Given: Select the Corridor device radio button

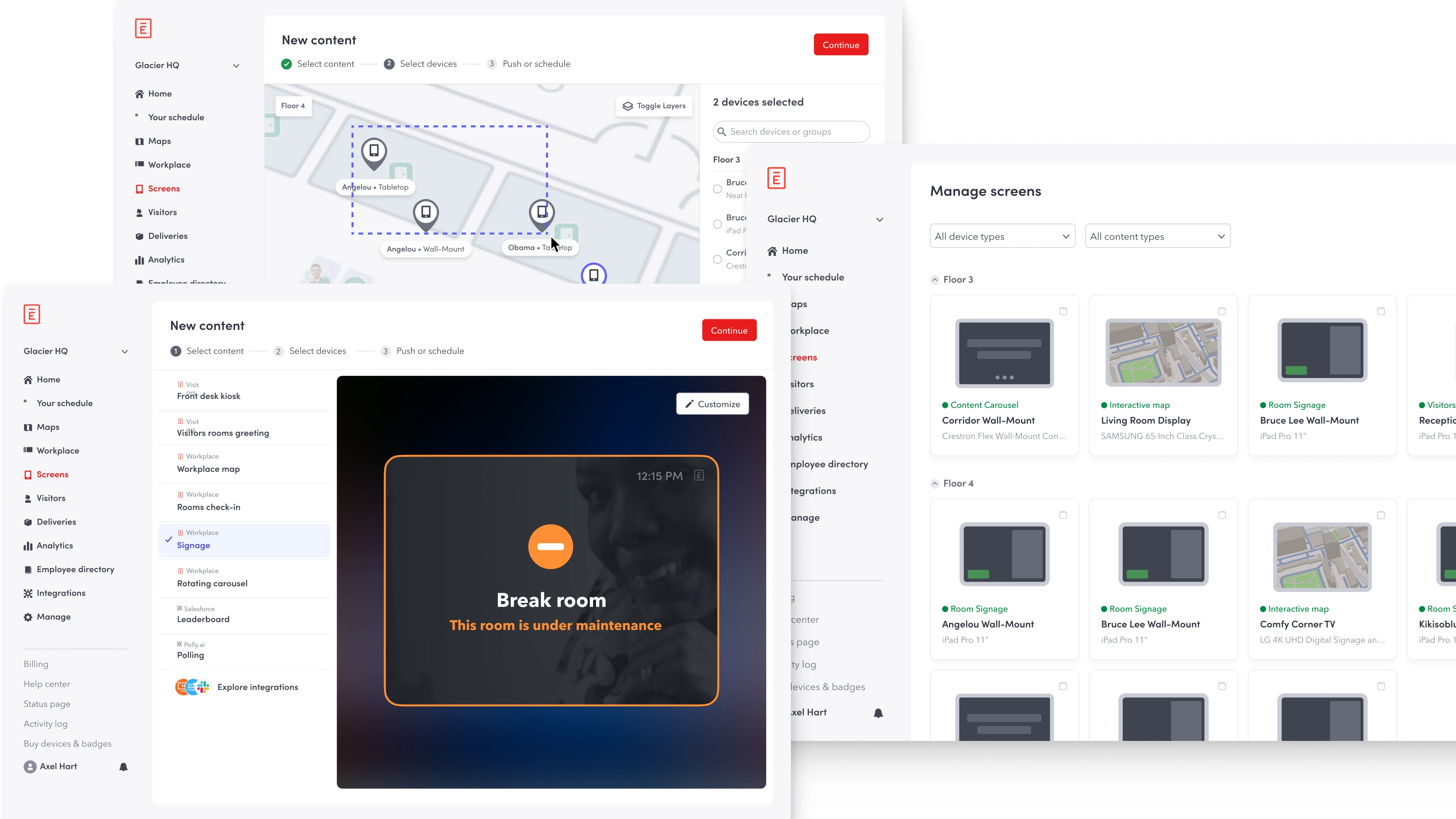Looking at the screenshot, I should point(717,259).
